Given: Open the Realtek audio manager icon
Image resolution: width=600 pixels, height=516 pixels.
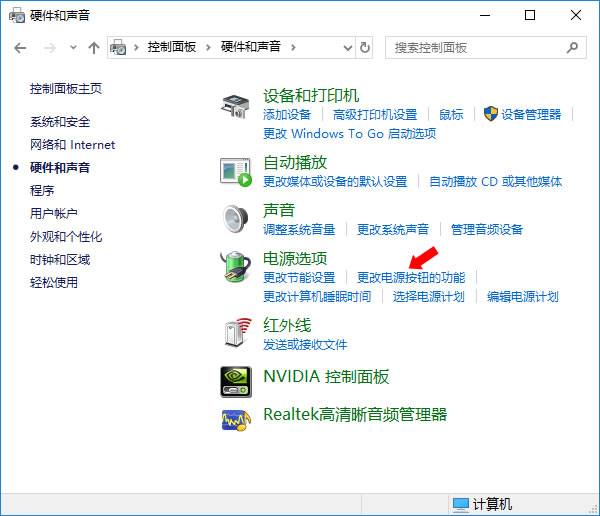Looking at the screenshot, I should coord(236,420).
